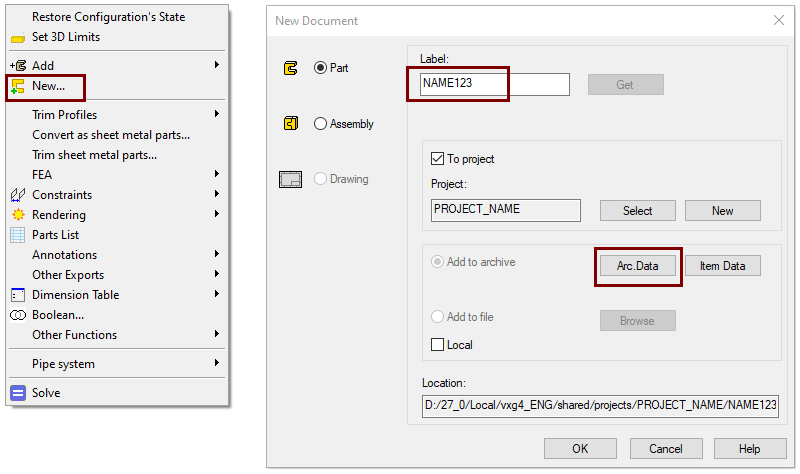800x474 pixels.
Task: Expand the Other Functions submenu arrow
Action: click(x=217, y=334)
